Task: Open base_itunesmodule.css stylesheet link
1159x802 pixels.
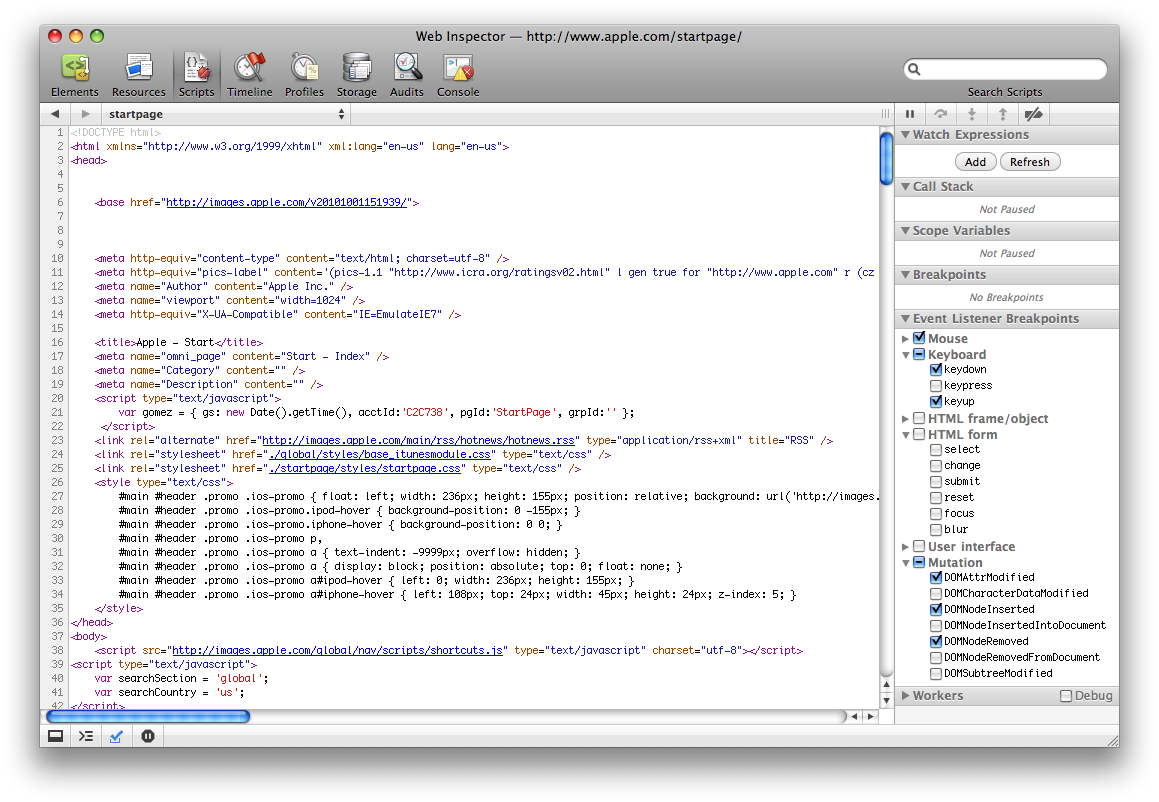Action: [x=380, y=454]
